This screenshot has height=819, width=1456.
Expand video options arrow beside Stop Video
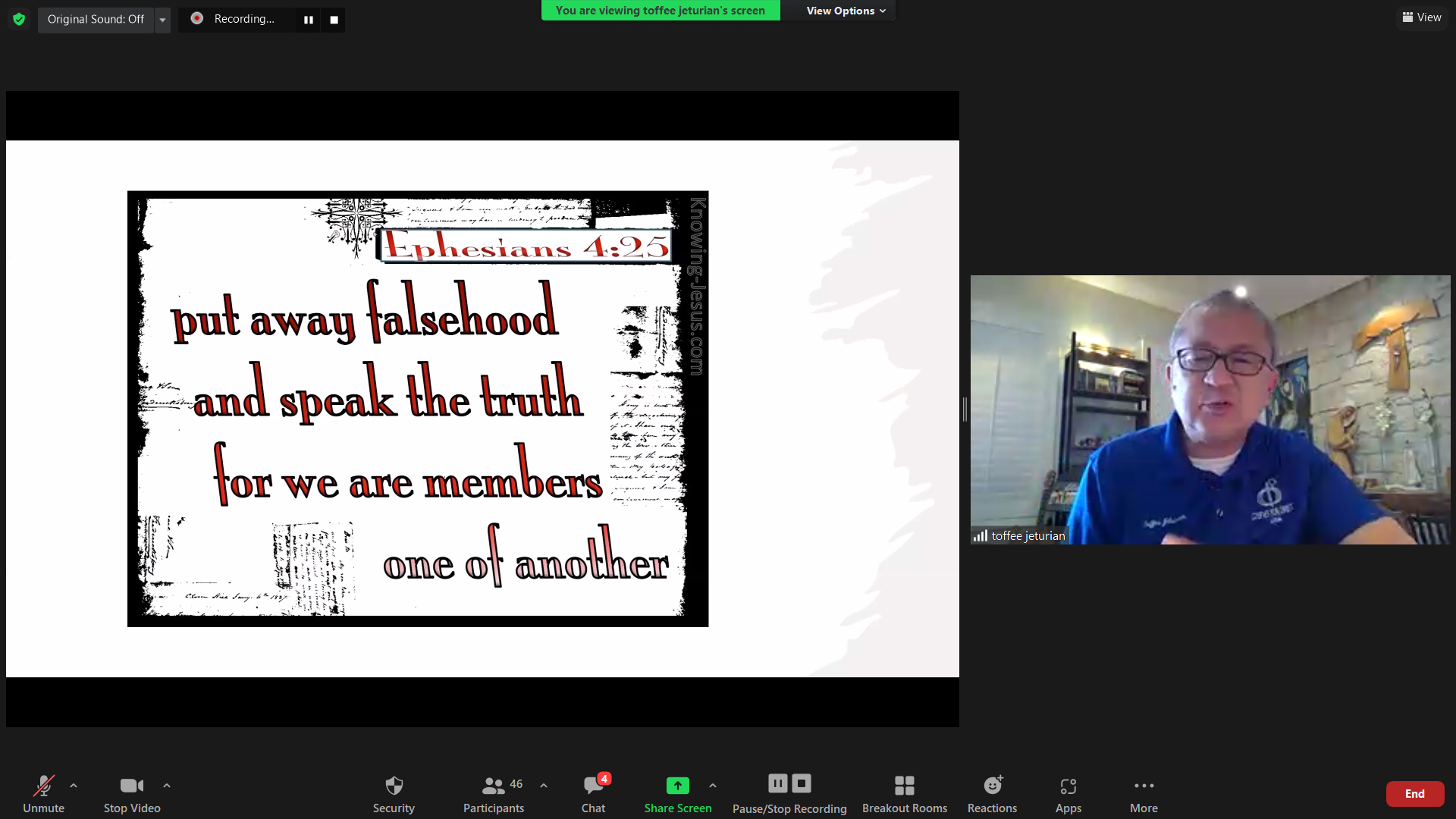(x=167, y=786)
